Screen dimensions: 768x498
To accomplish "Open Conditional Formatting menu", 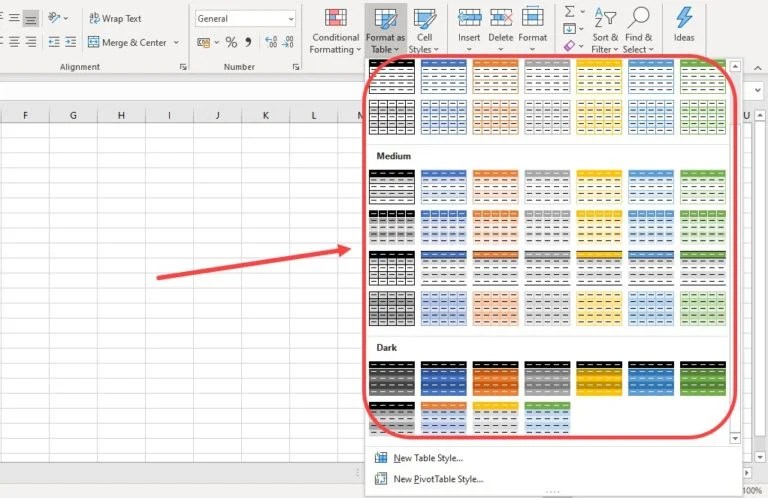I will [x=336, y=29].
